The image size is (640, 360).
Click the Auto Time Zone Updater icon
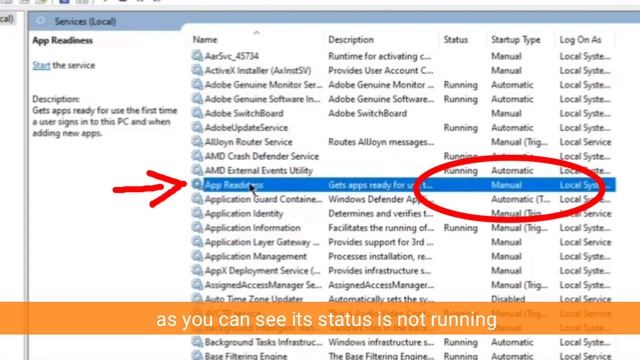point(197,298)
